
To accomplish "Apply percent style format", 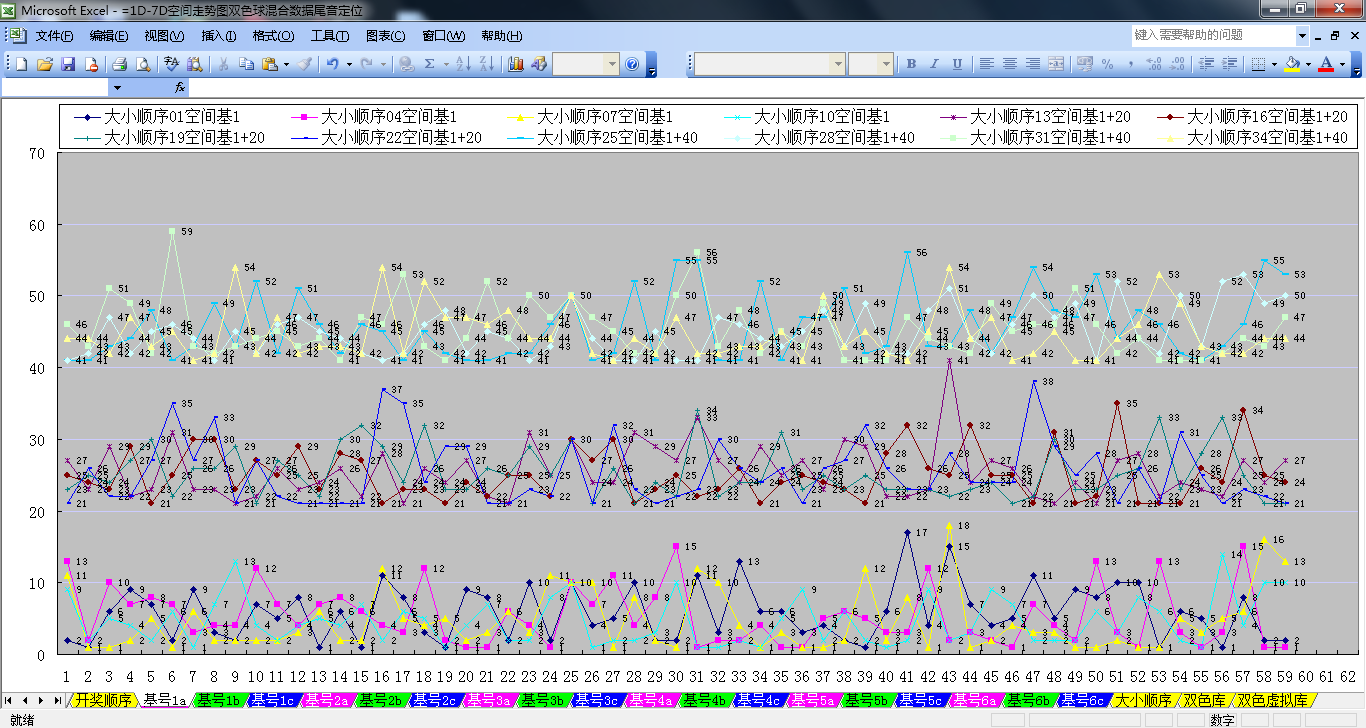I will point(1107,64).
